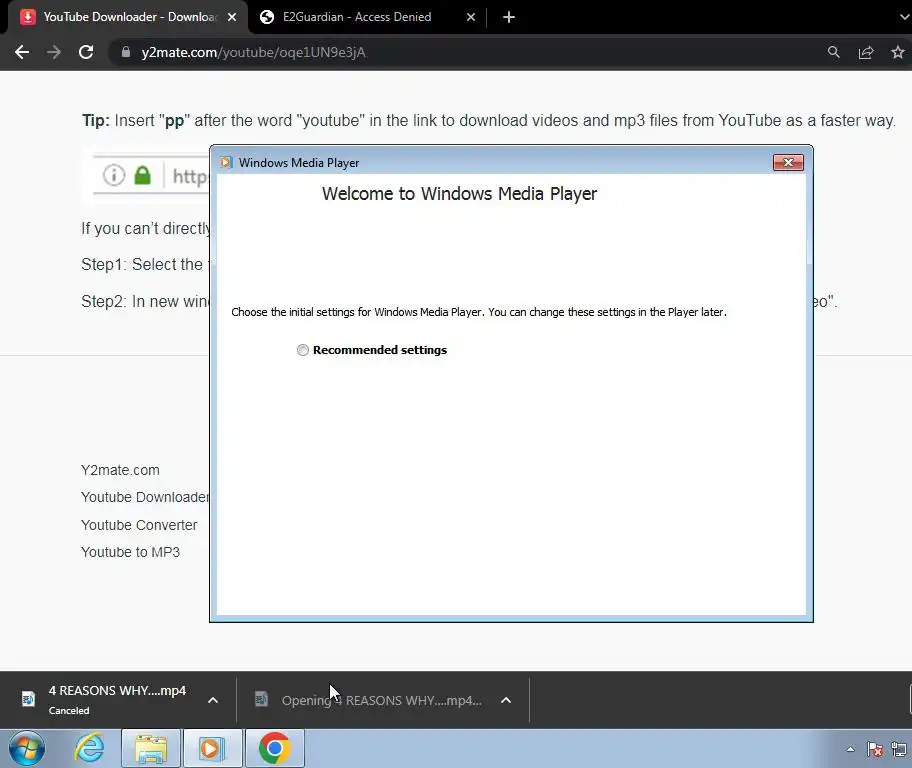Close the YouTube Downloader tab
The width and height of the screenshot is (912, 768).
(232, 17)
